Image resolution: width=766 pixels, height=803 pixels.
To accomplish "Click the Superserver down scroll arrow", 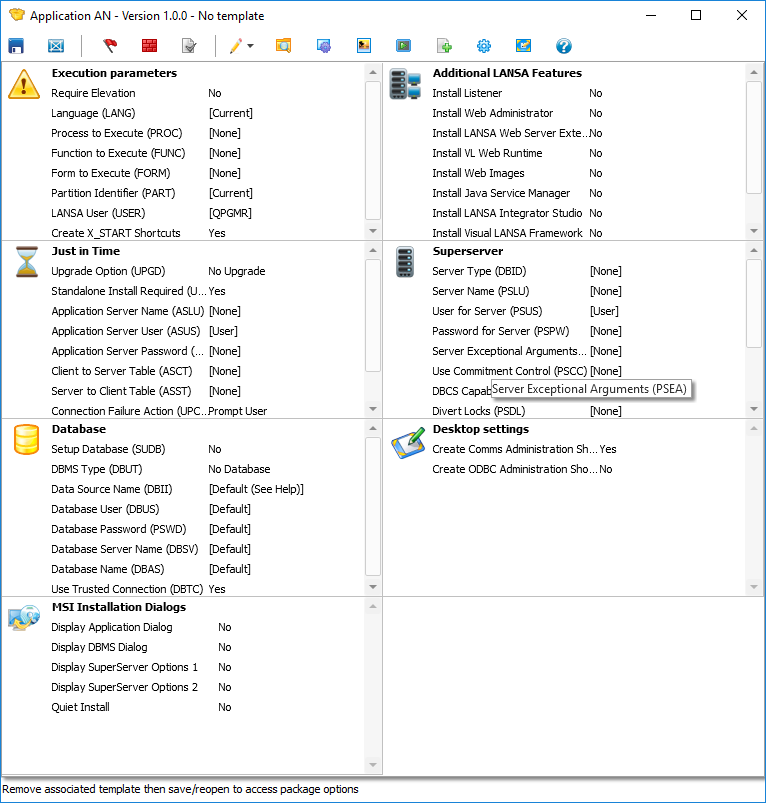I will pyautogui.click(x=754, y=409).
